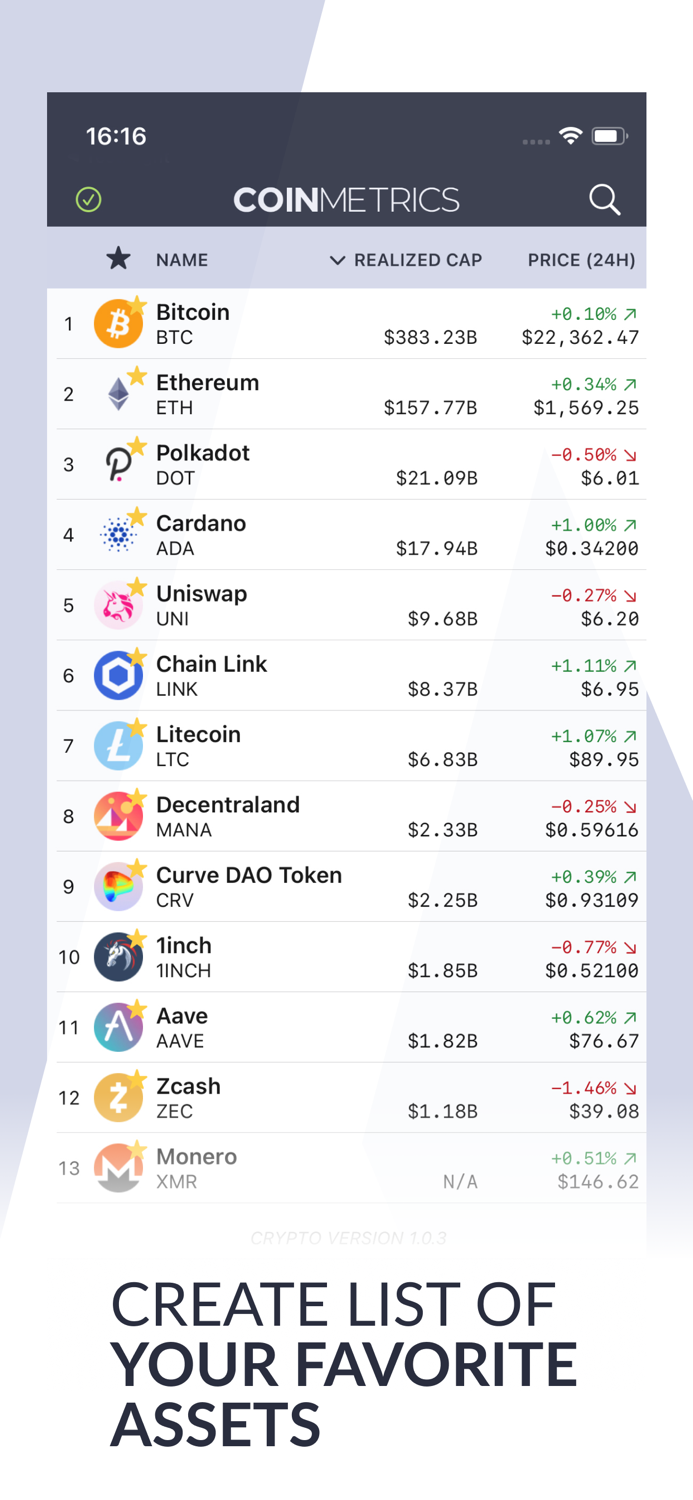Viewport: 693px width, 1500px height.
Task: Click the Chain Link hexagon logo
Action: (118, 675)
